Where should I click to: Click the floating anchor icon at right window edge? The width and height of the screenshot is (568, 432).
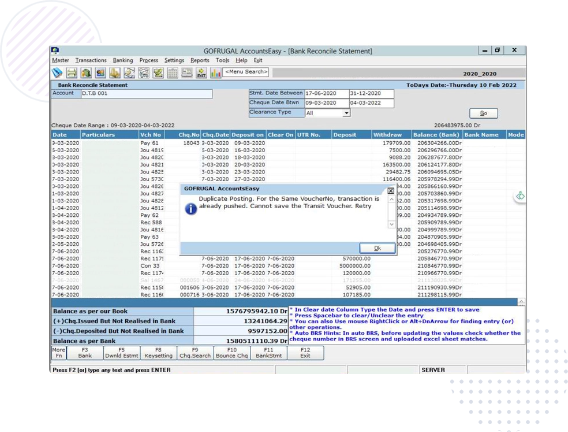point(521,196)
